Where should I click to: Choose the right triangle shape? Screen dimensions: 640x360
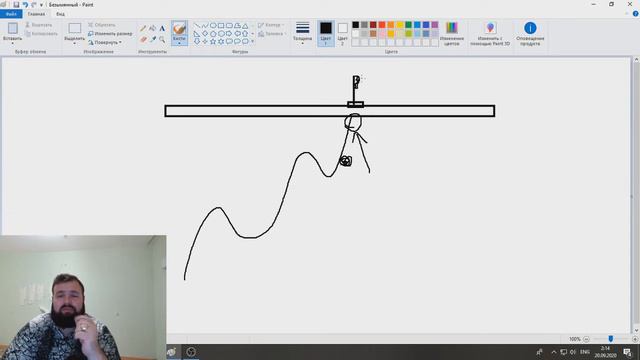point(197,33)
